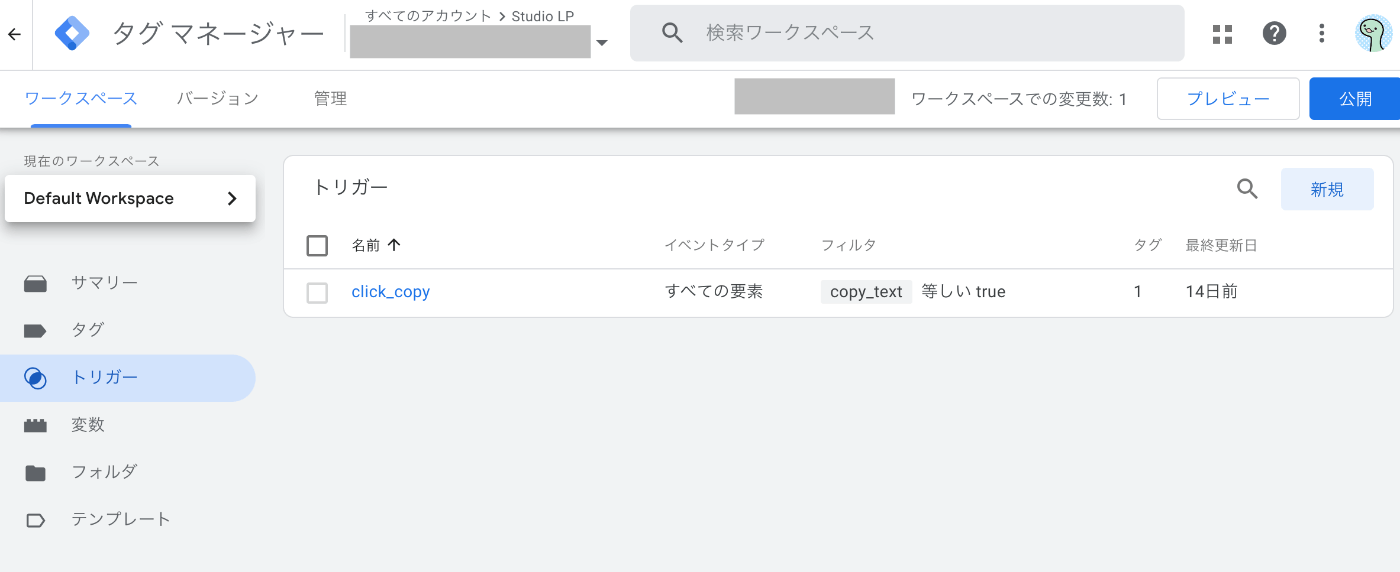Click the 変数 brick icon

[x=36, y=425]
